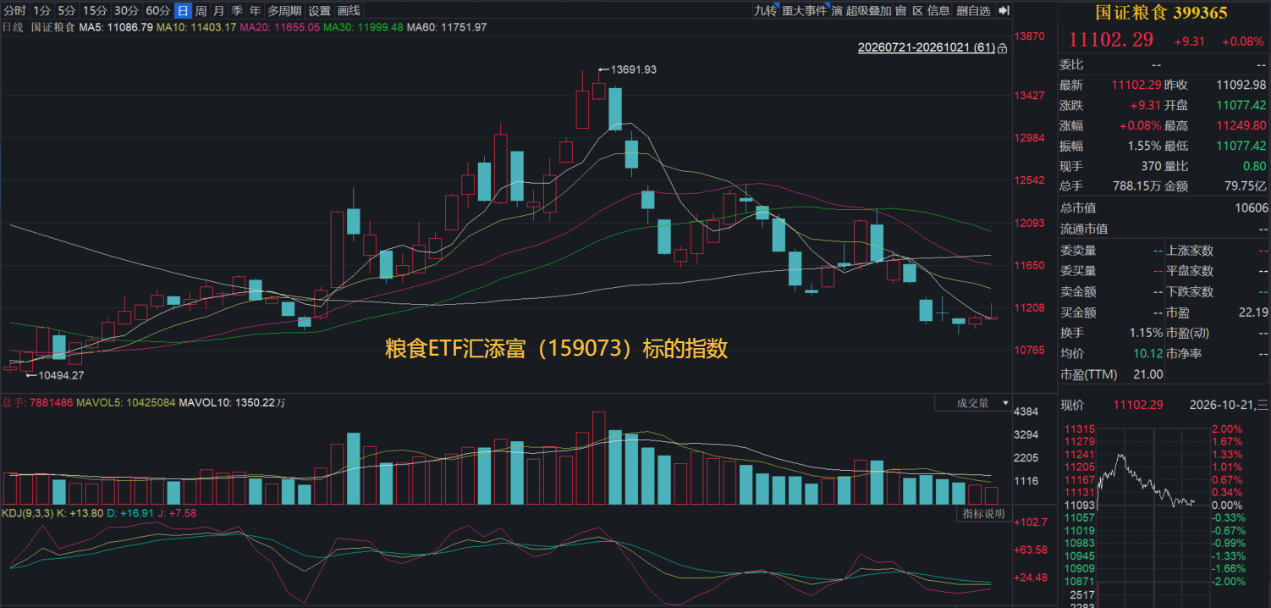
Task: Switch to 周 weekly K-line
Action: (201, 11)
